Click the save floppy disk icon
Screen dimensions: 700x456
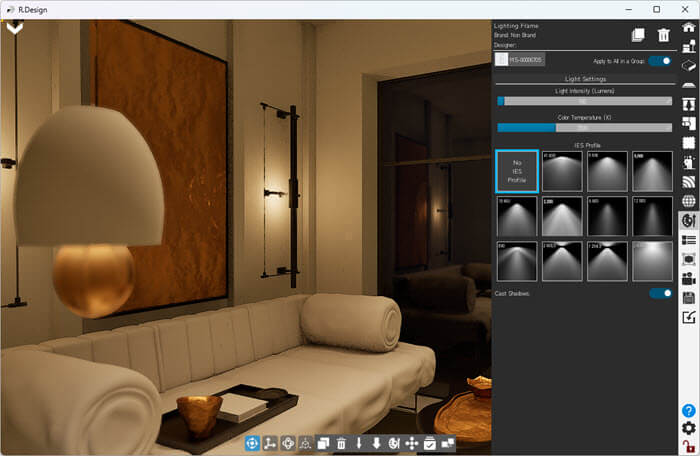coord(688,298)
